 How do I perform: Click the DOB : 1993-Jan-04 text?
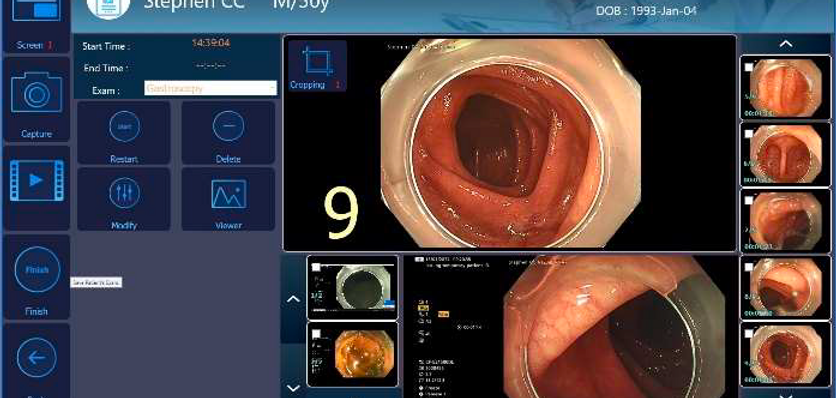pyautogui.click(x=646, y=11)
